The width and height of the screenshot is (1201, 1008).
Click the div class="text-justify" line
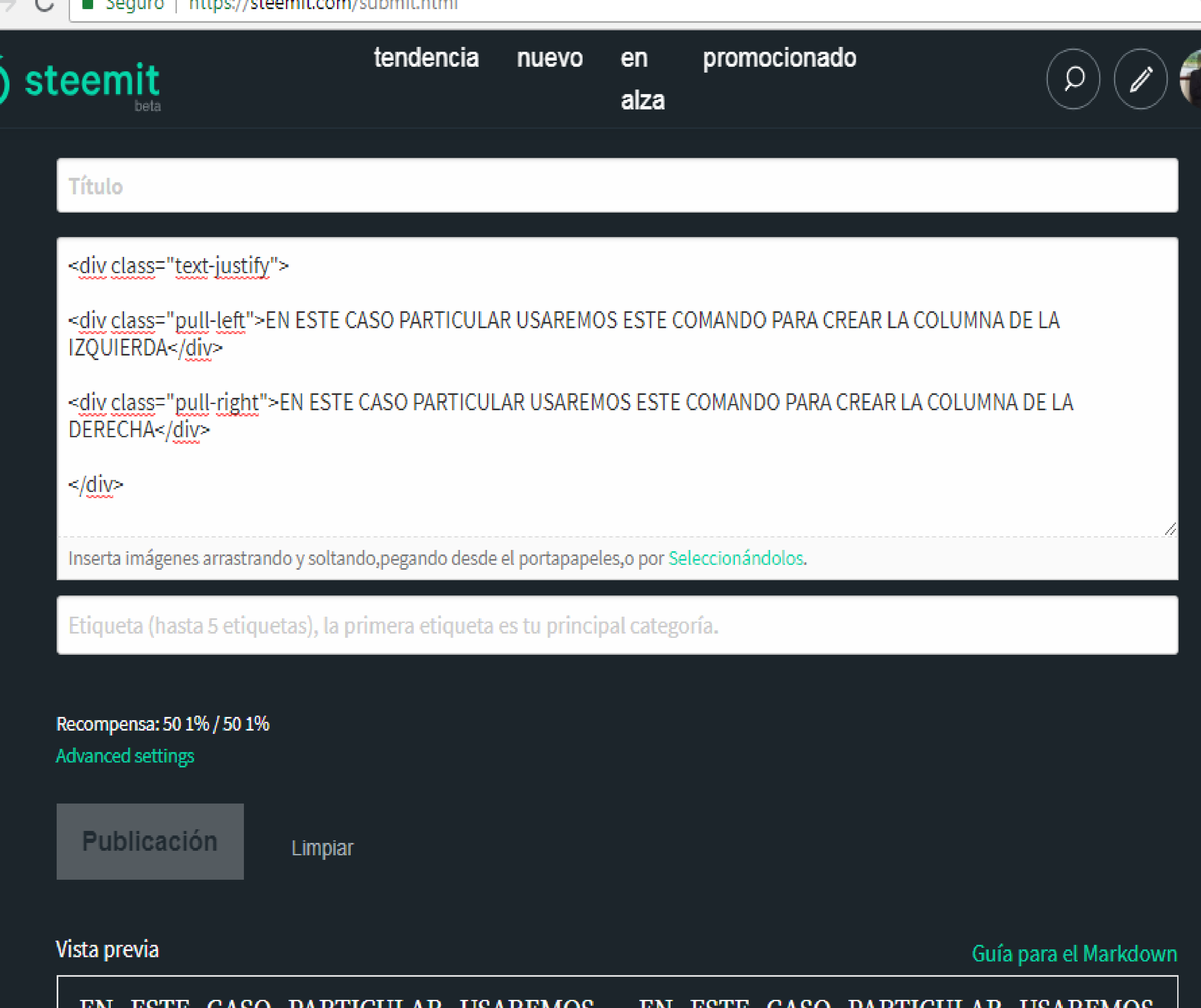(x=178, y=266)
